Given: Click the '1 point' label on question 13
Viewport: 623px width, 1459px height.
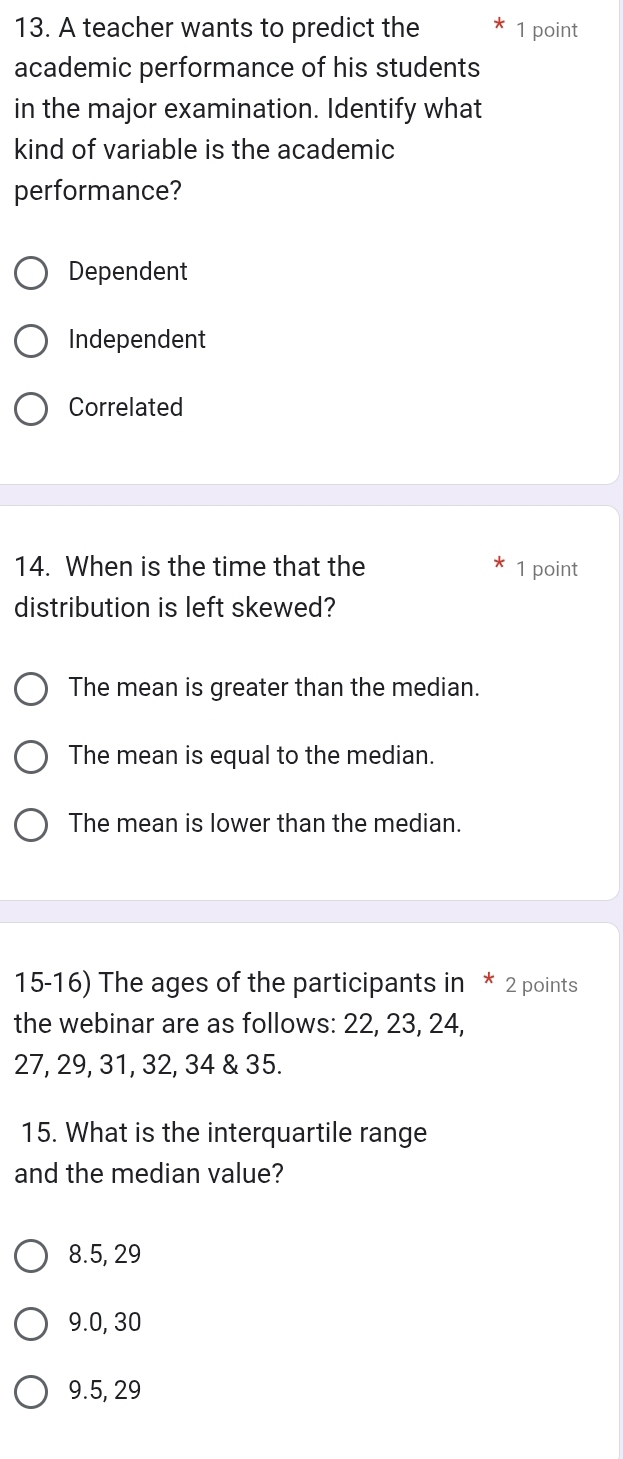Looking at the screenshot, I should click(x=547, y=30).
